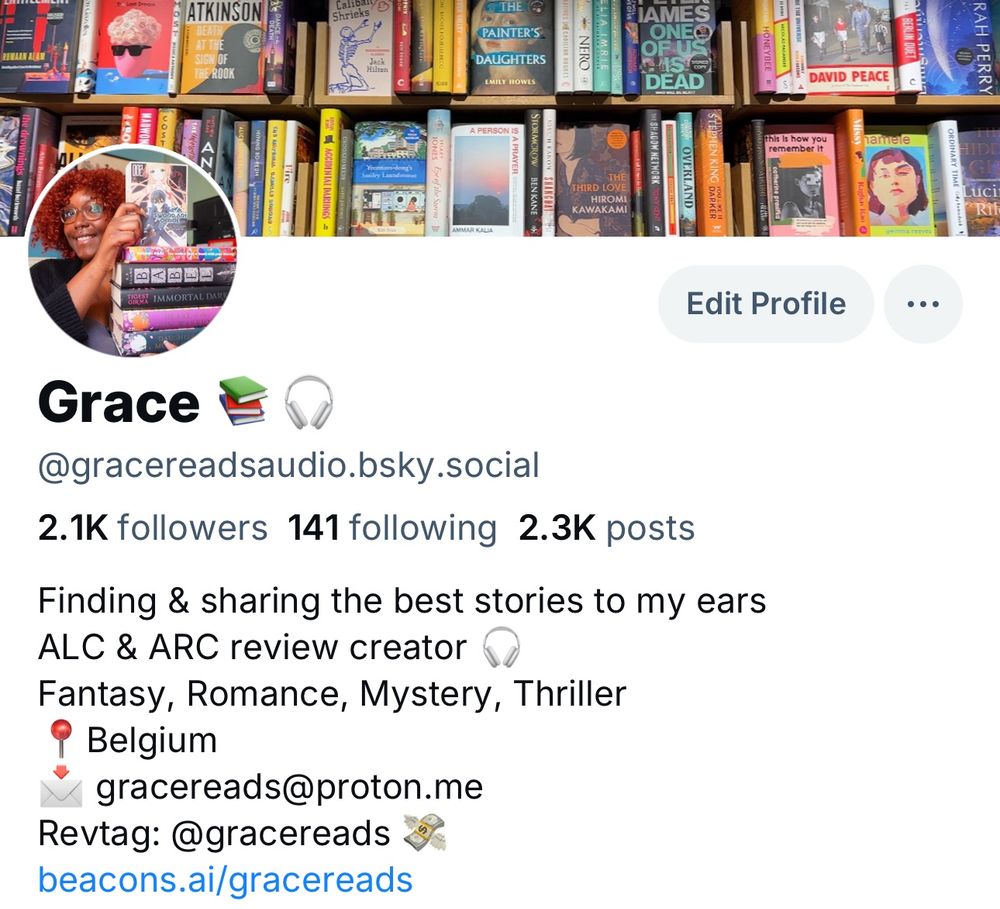This screenshot has height=909, width=1000.
Task: Click the @gracereadsaudio.bsky.social handle
Action: point(289,465)
